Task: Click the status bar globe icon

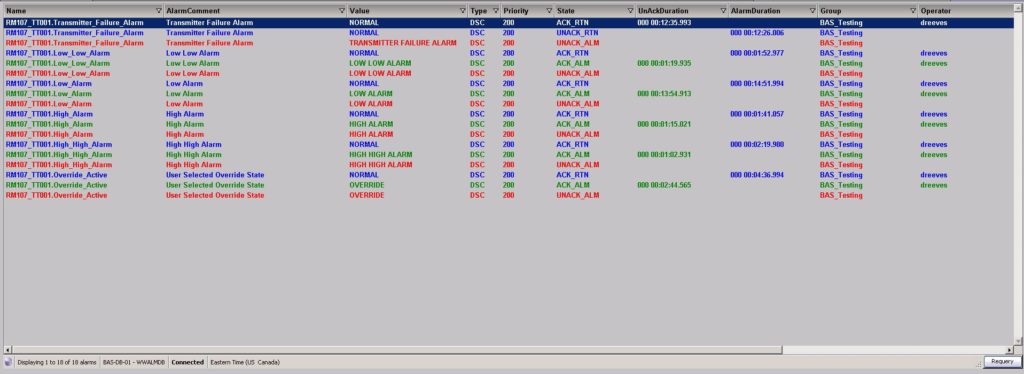Action: [x=8, y=362]
